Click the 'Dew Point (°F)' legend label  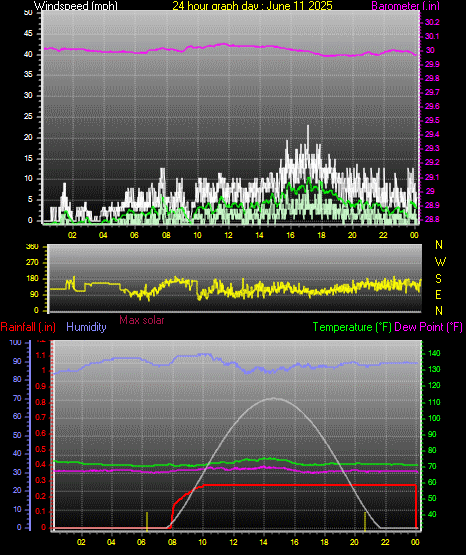428,327
